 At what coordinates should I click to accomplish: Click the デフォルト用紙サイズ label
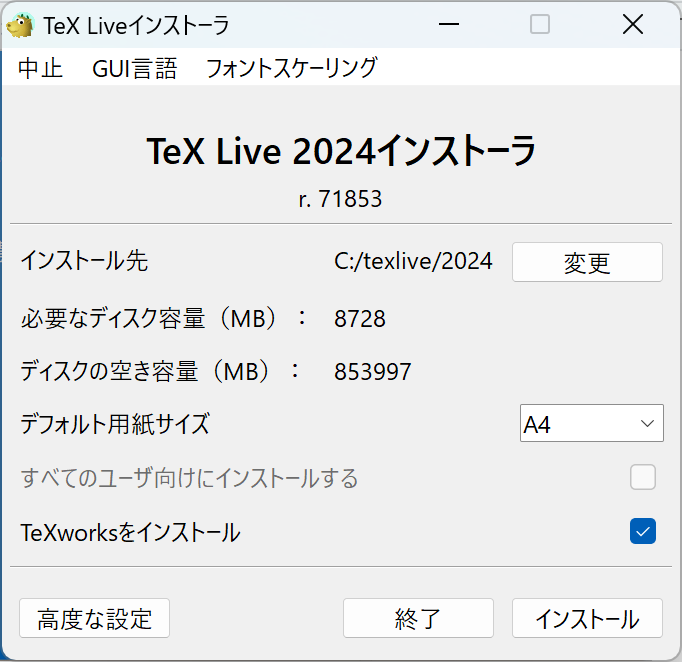coord(115,423)
